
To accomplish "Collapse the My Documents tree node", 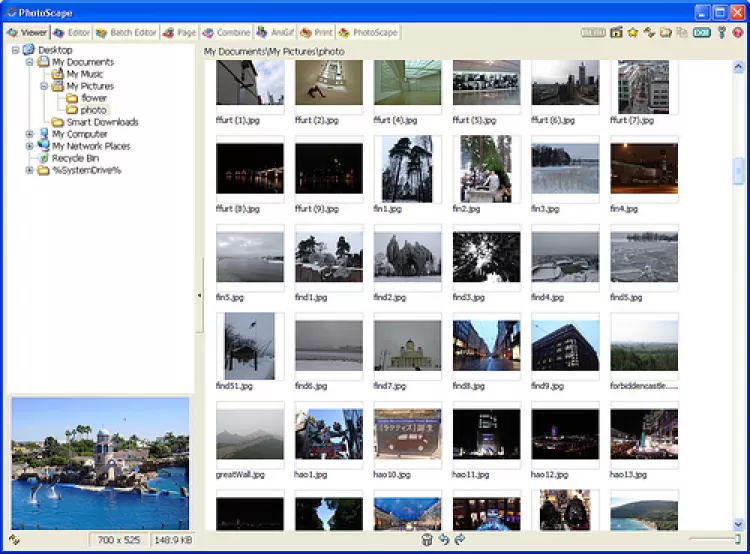I will click(30, 62).
